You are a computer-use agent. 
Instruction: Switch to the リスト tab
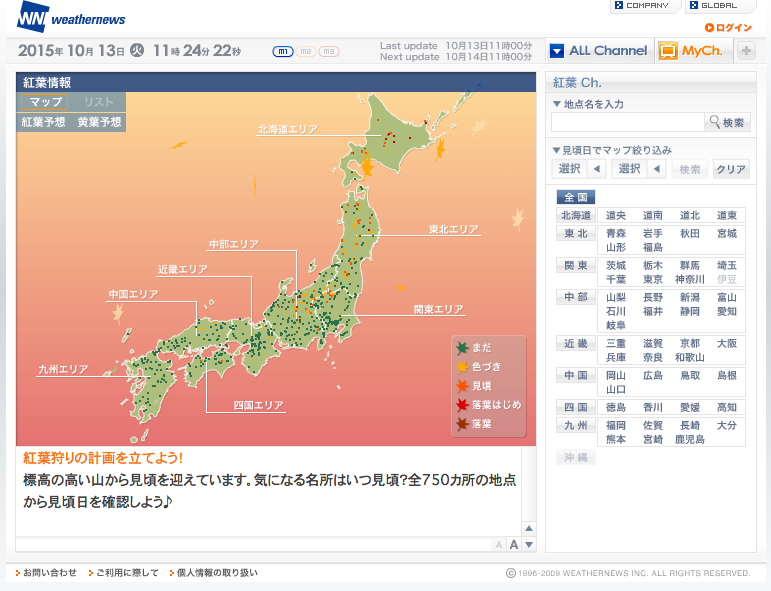click(98, 102)
